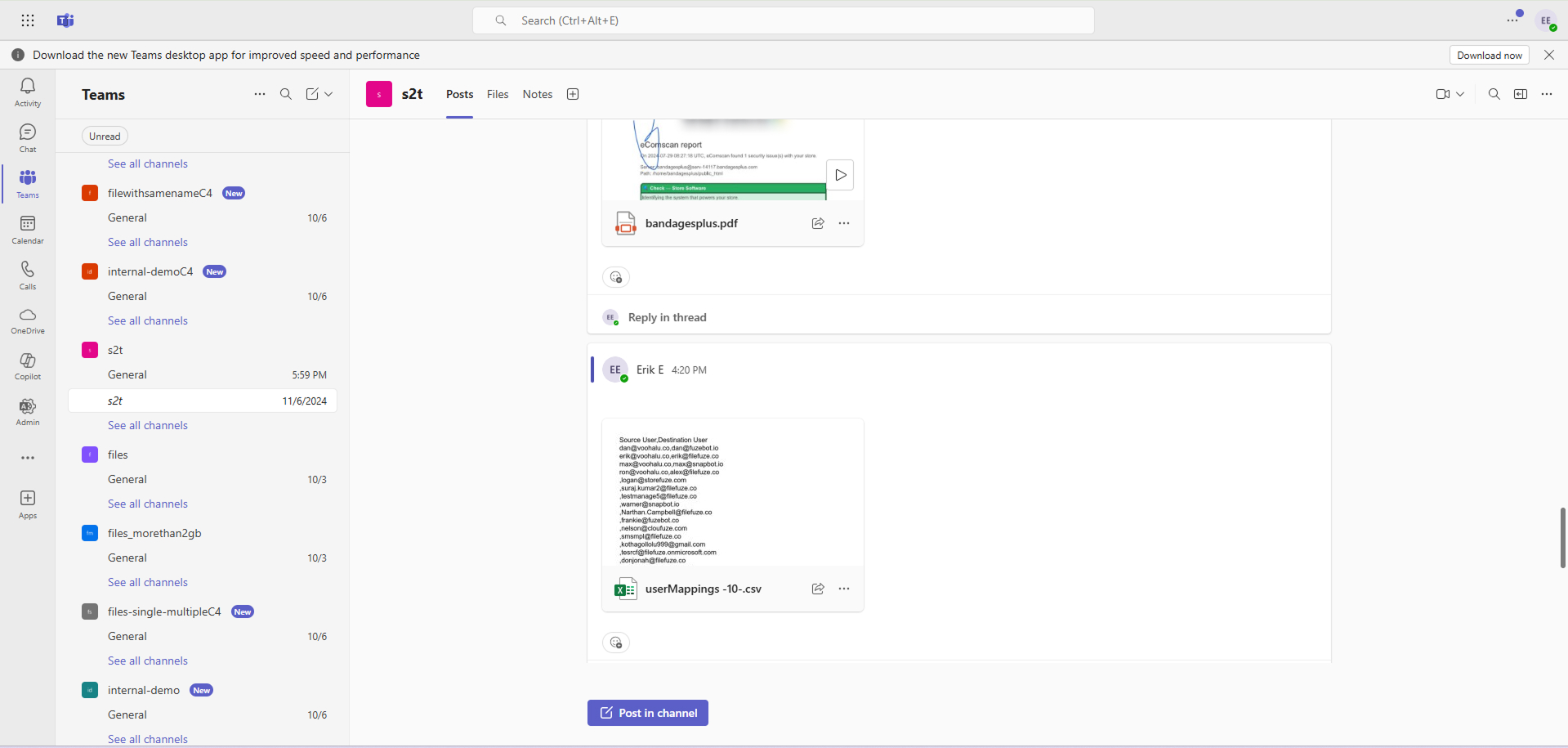
Task: Open Chat from the left rail
Action: click(x=28, y=137)
